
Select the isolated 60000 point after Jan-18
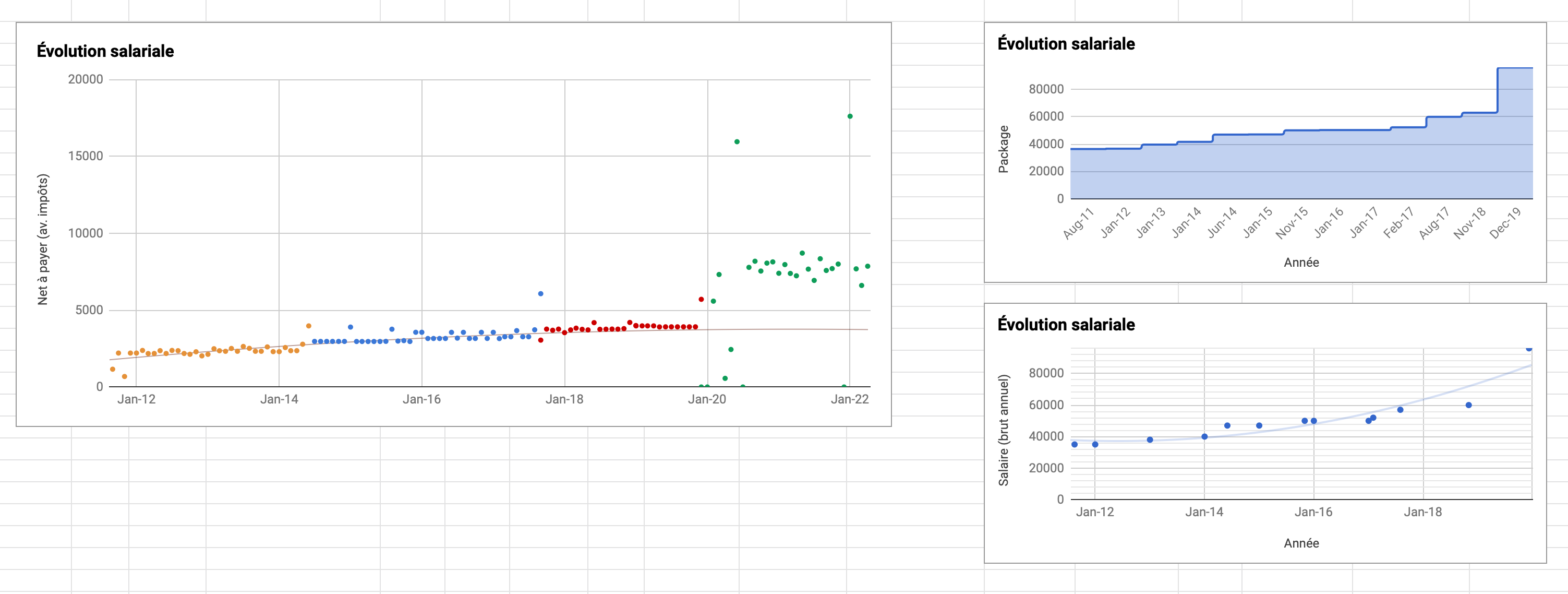(x=1469, y=405)
